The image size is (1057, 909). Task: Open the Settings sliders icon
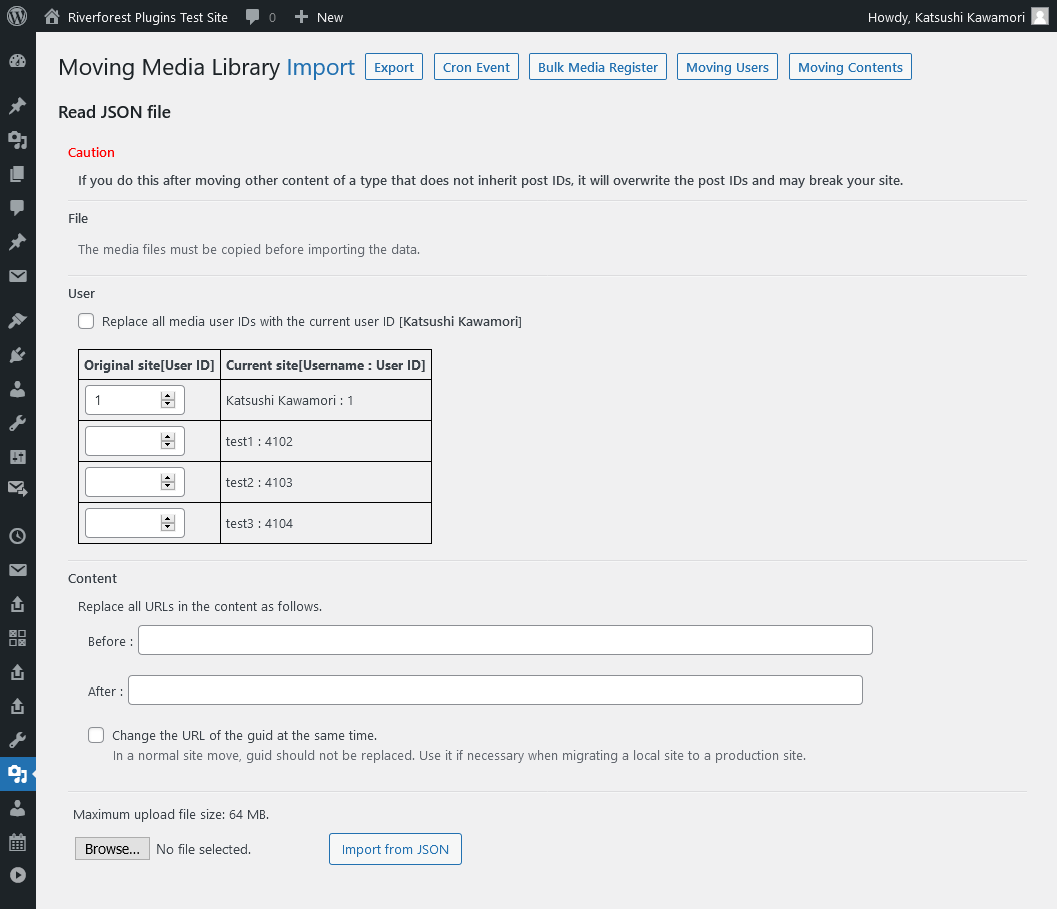point(18,457)
